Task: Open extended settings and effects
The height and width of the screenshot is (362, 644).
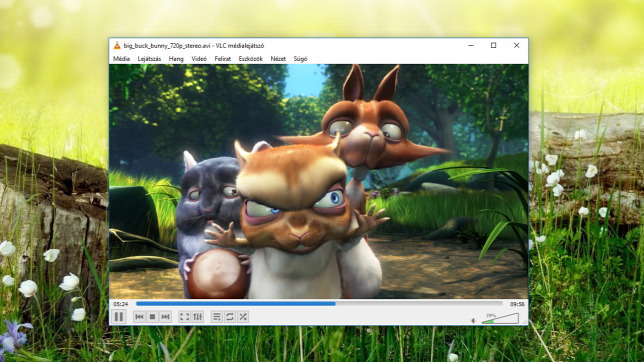Action: tap(198, 317)
